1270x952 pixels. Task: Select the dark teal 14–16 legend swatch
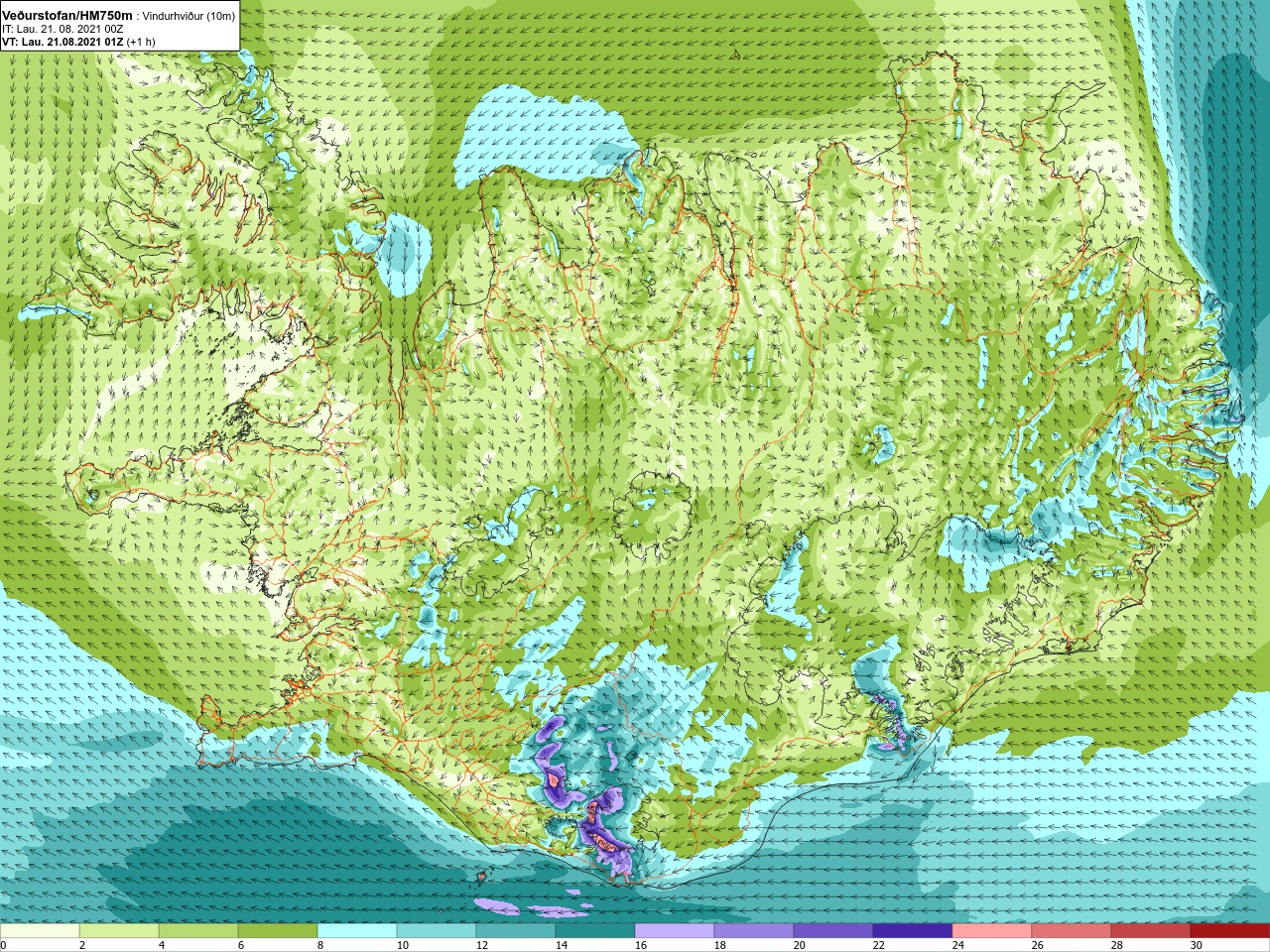pos(595,931)
